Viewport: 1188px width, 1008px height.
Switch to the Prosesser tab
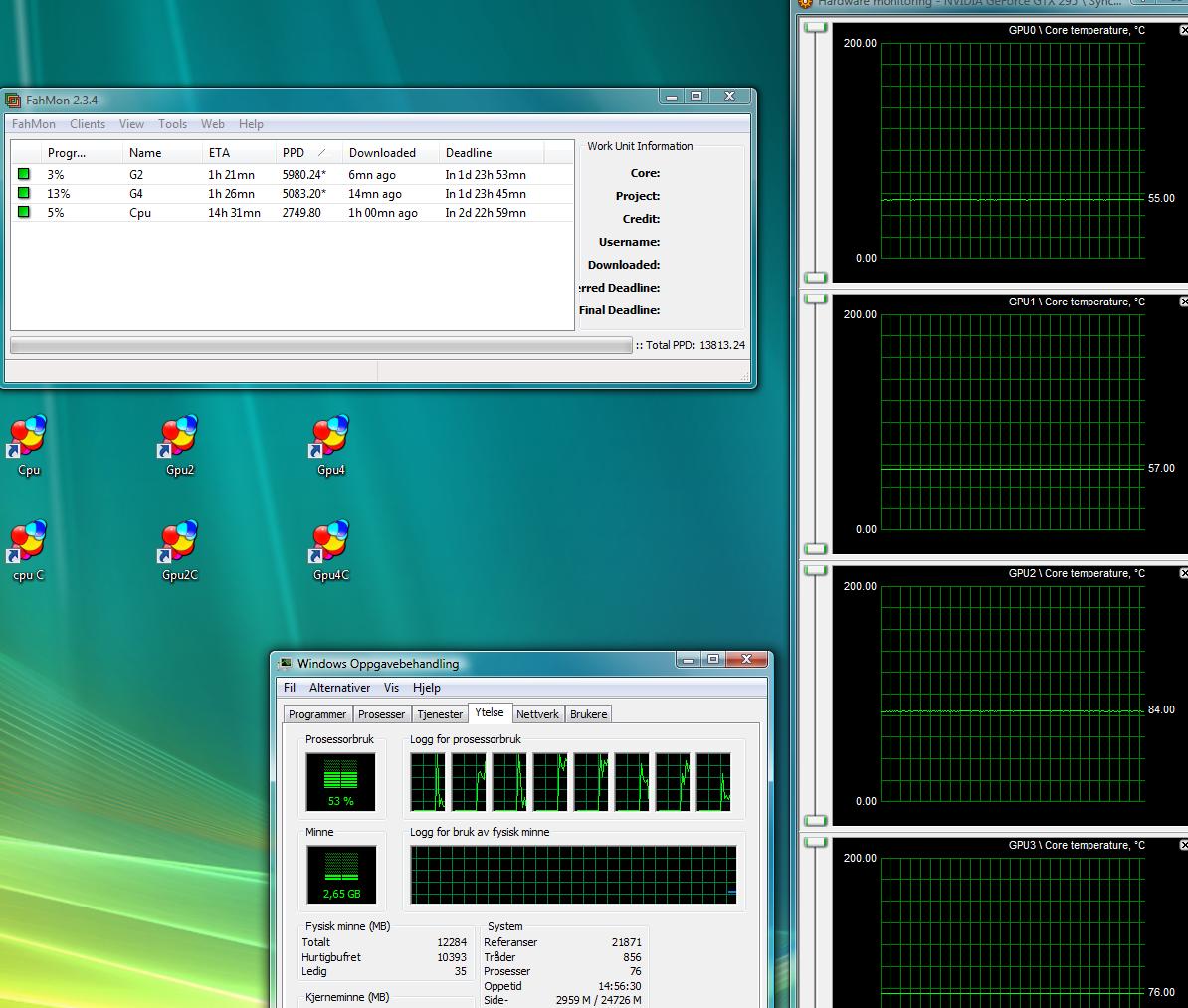coord(381,713)
